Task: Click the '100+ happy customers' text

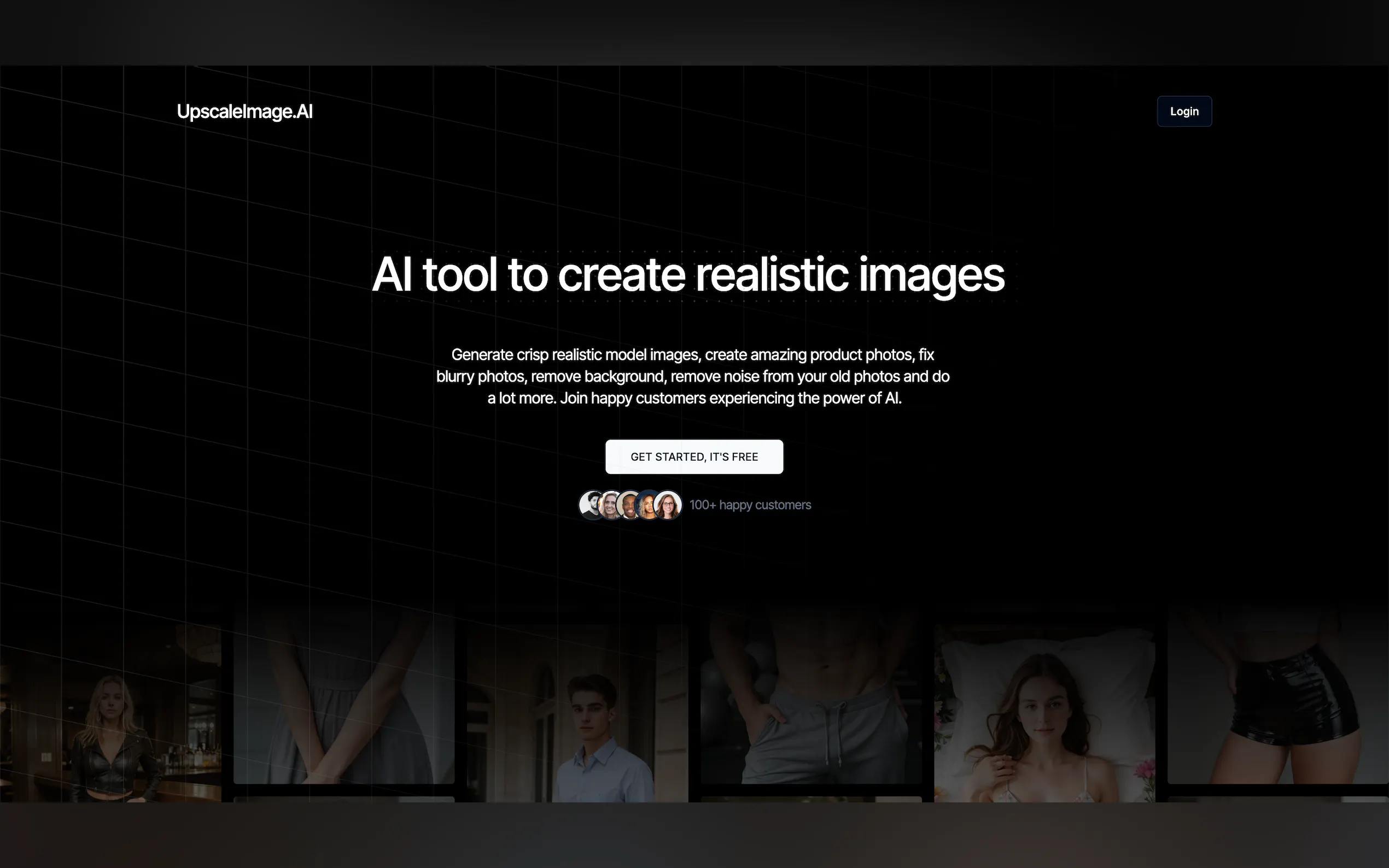Action: (x=750, y=505)
